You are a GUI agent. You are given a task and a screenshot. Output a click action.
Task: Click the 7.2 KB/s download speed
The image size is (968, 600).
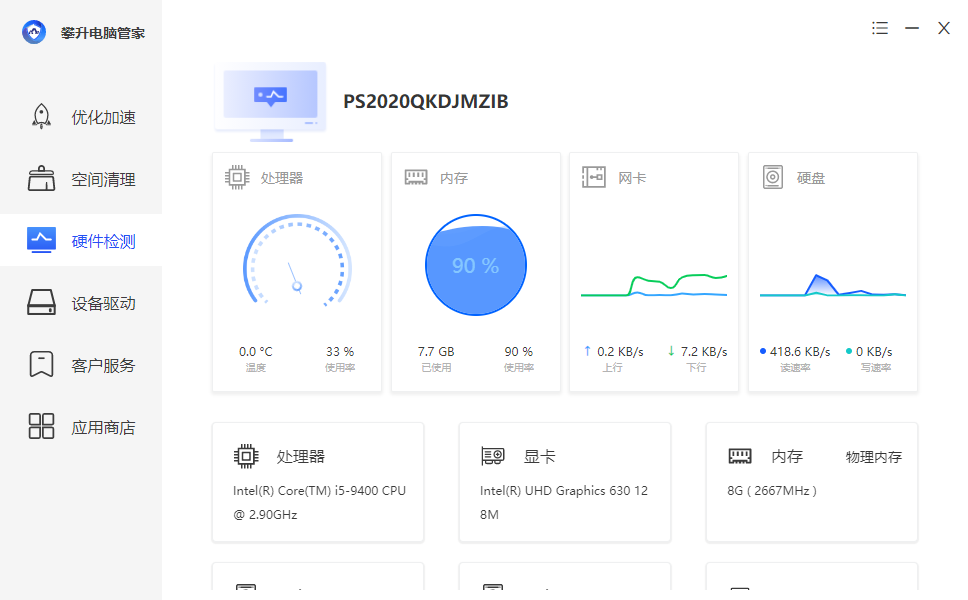tap(704, 351)
